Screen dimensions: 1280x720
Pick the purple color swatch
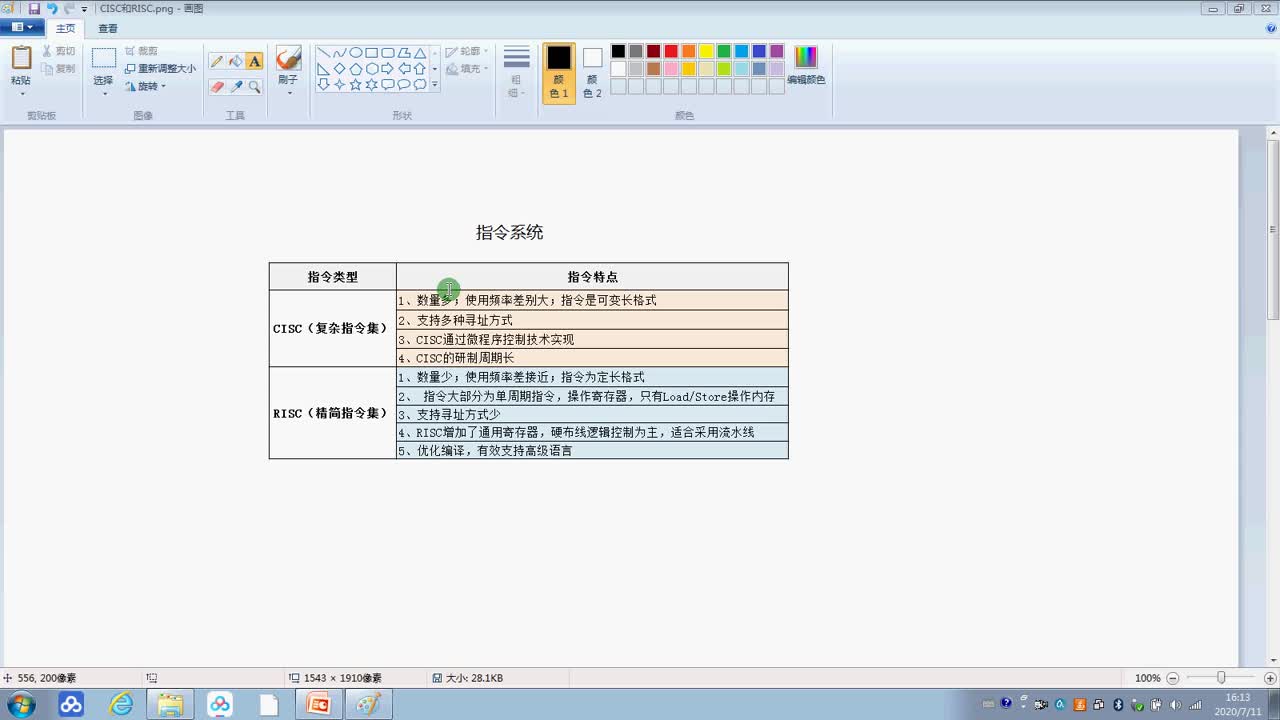click(777, 51)
